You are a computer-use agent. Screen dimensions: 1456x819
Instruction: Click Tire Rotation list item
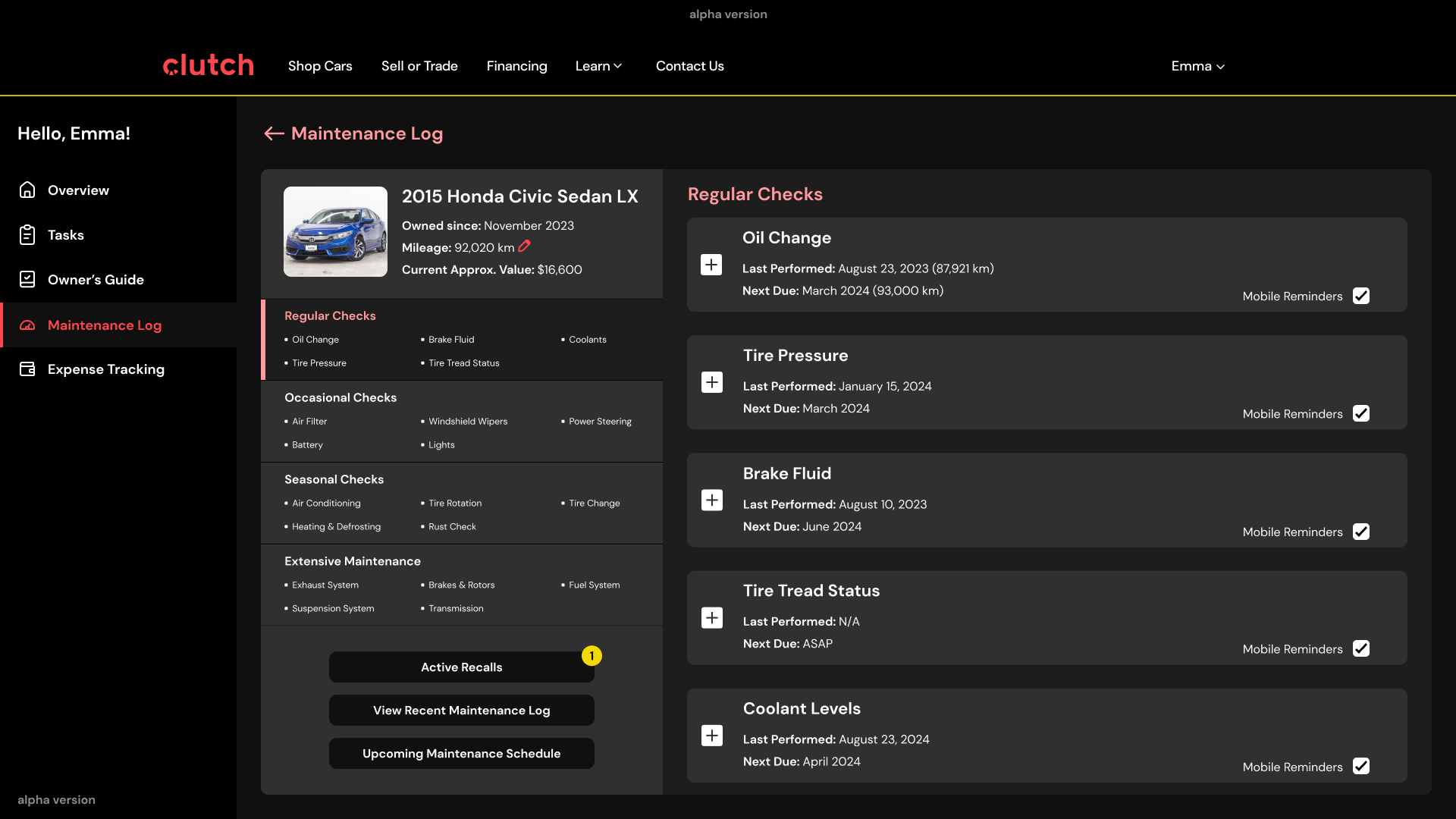pyautogui.click(x=455, y=504)
